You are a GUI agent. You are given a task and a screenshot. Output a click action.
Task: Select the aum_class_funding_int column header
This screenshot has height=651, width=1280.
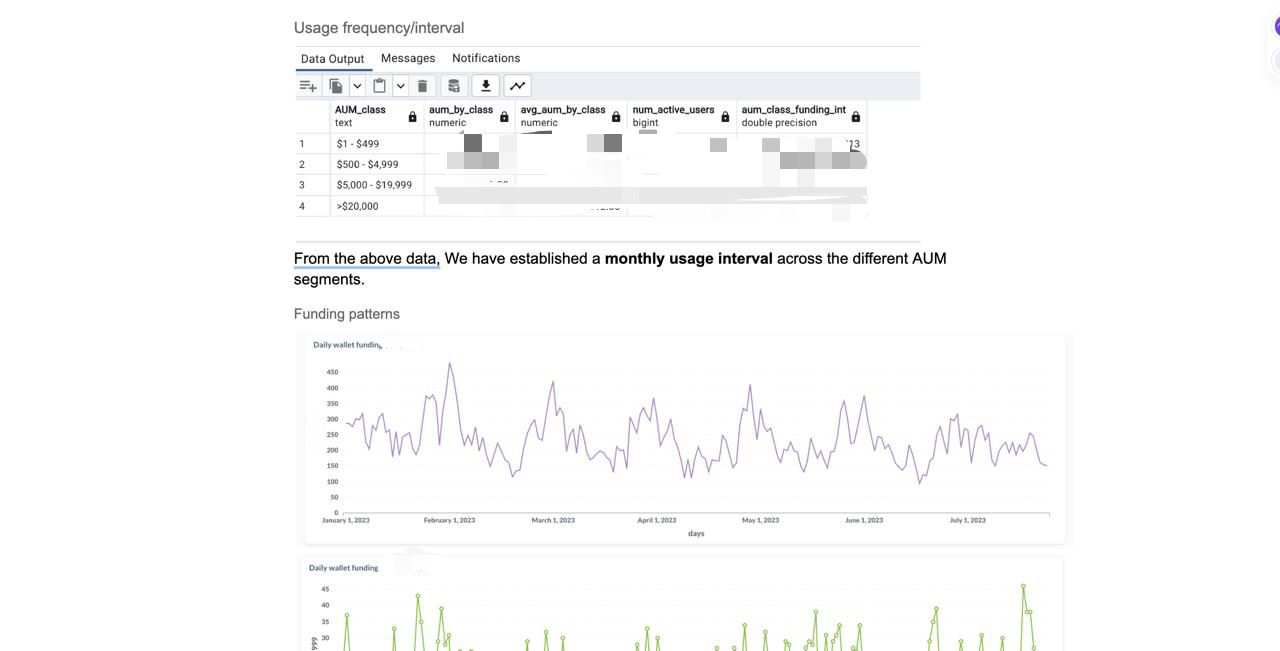tap(802, 116)
